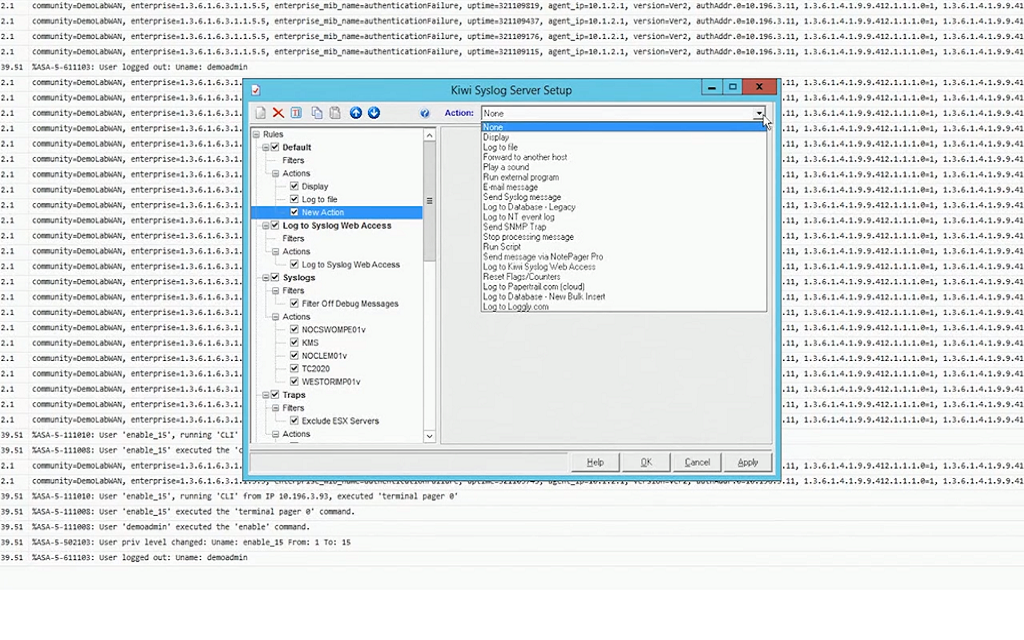1024x640 pixels.
Task: Click the Apply button
Action: [748, 462]
